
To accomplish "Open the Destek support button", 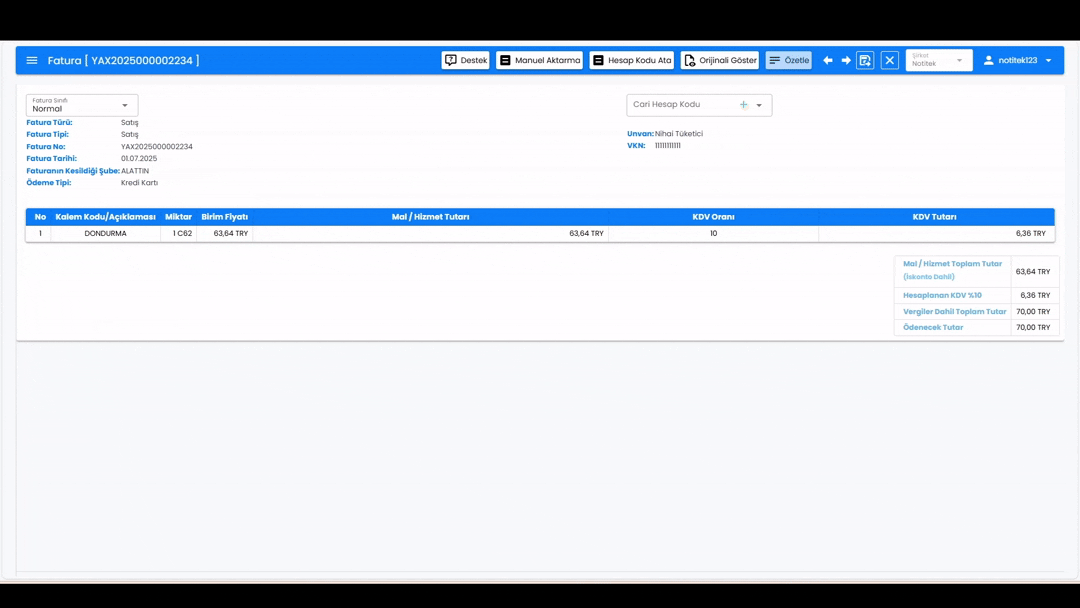I will coord(465,60).
